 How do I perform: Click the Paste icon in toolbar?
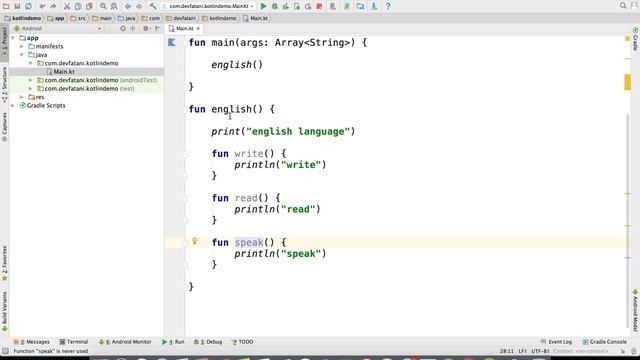coord(89,6)
